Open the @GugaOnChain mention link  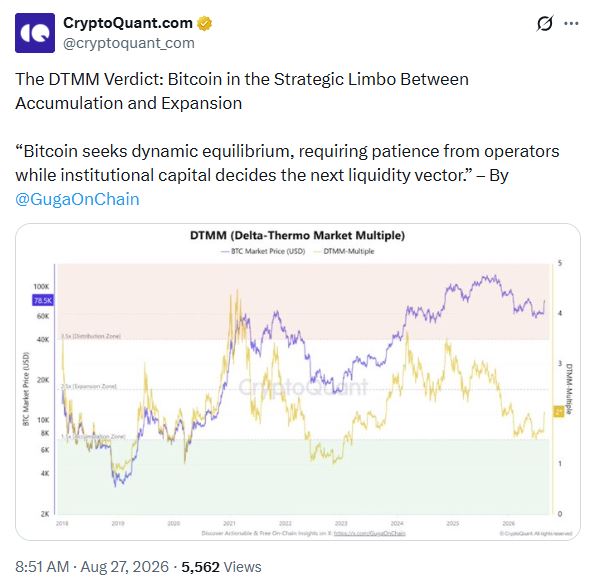[77, 199]
